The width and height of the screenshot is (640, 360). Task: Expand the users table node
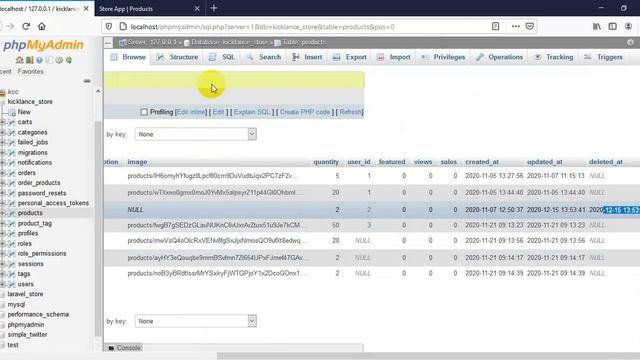click(x=3, y=284)
